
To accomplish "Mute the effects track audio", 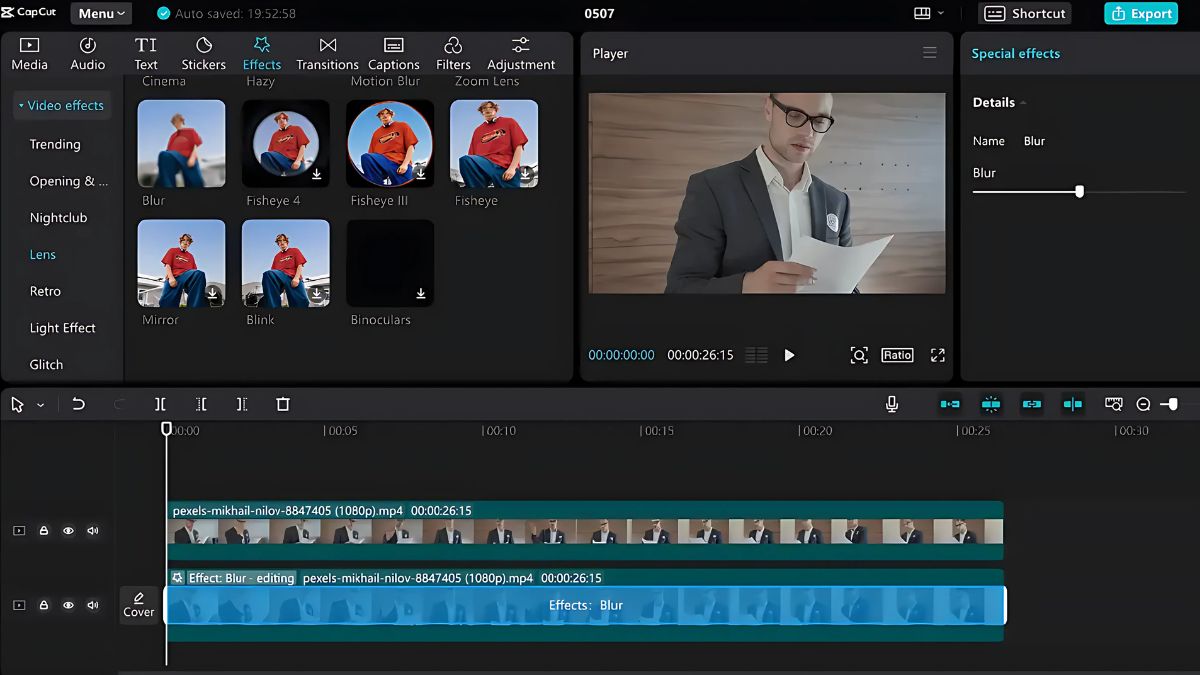I will 93,605.
